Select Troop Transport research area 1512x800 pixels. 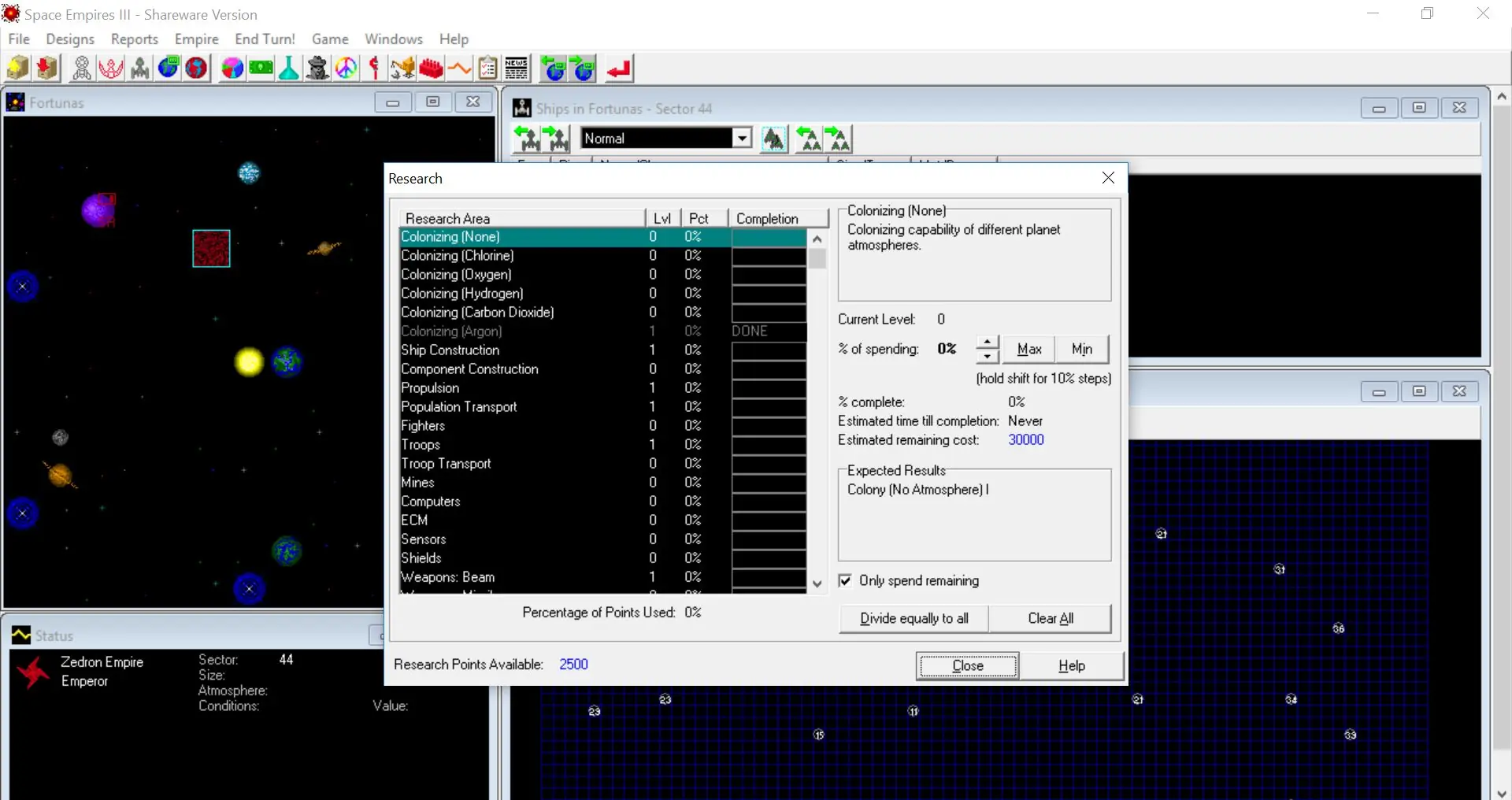pos(603,464)
